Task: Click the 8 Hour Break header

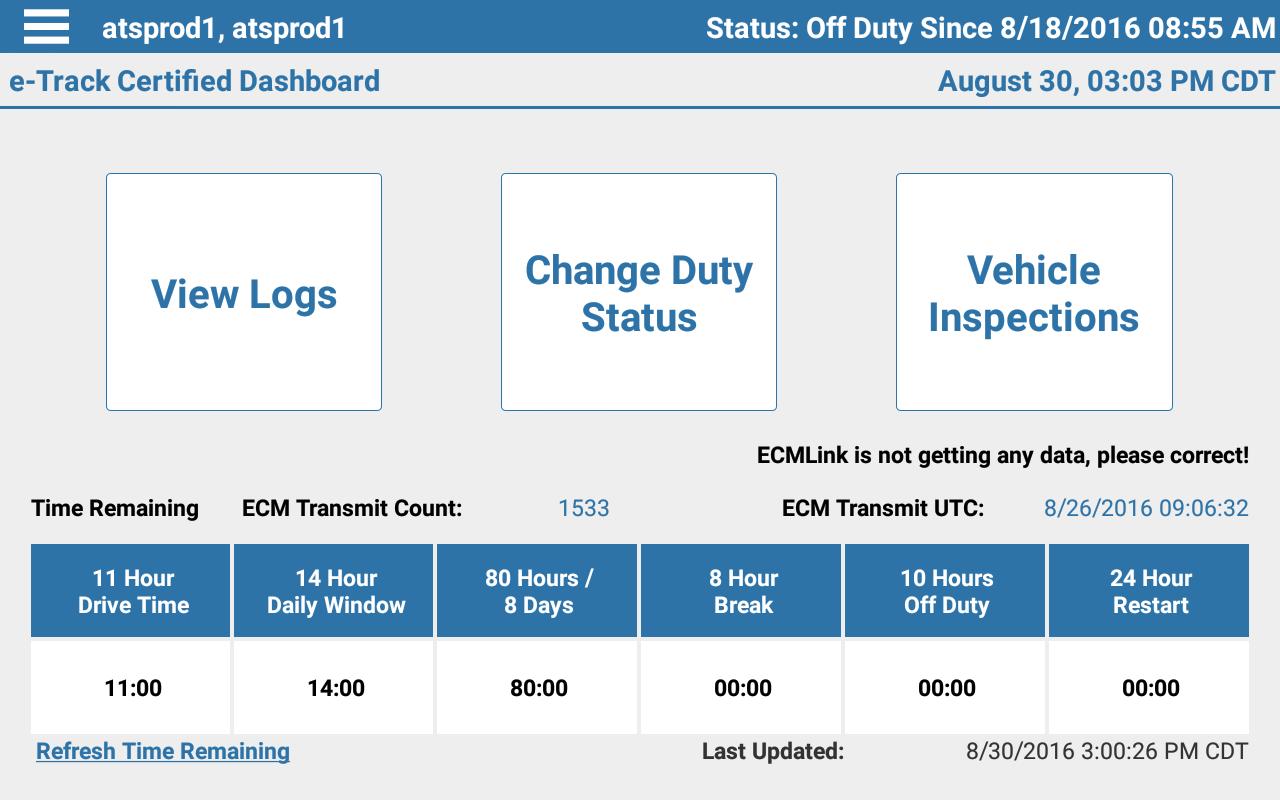Action: coord(741,590)
